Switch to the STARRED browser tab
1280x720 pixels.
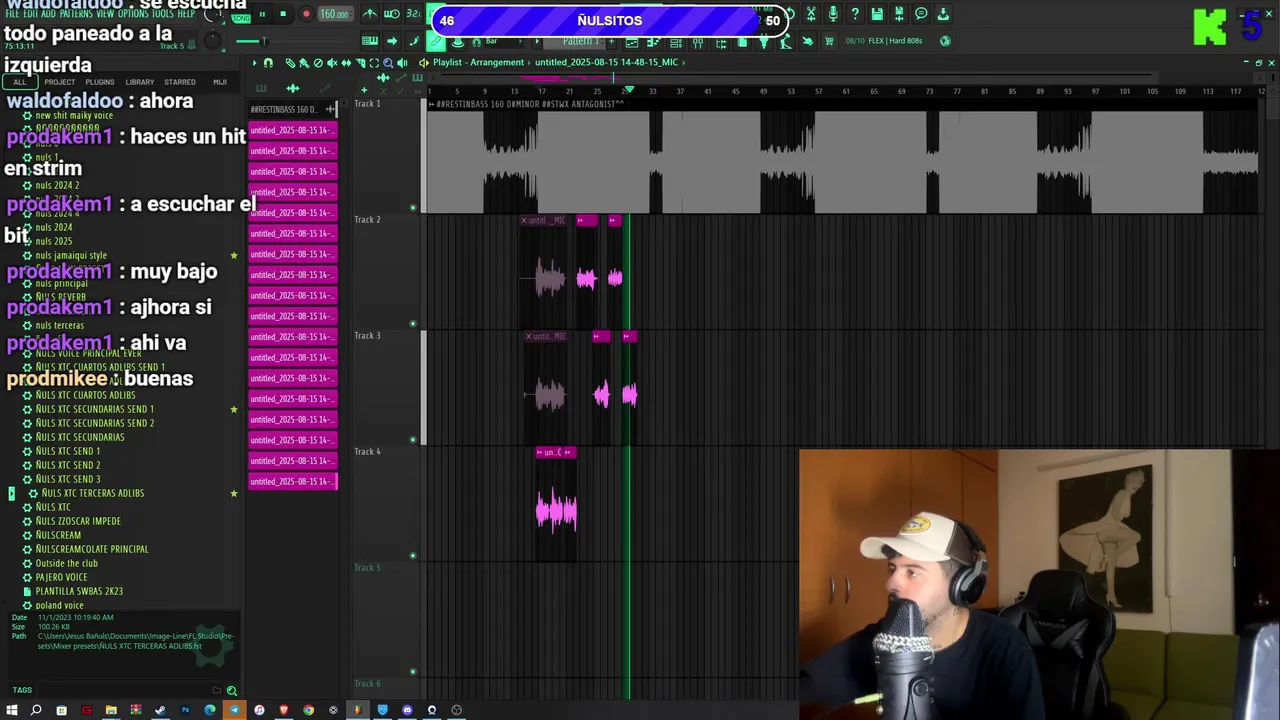pos(180,82)
